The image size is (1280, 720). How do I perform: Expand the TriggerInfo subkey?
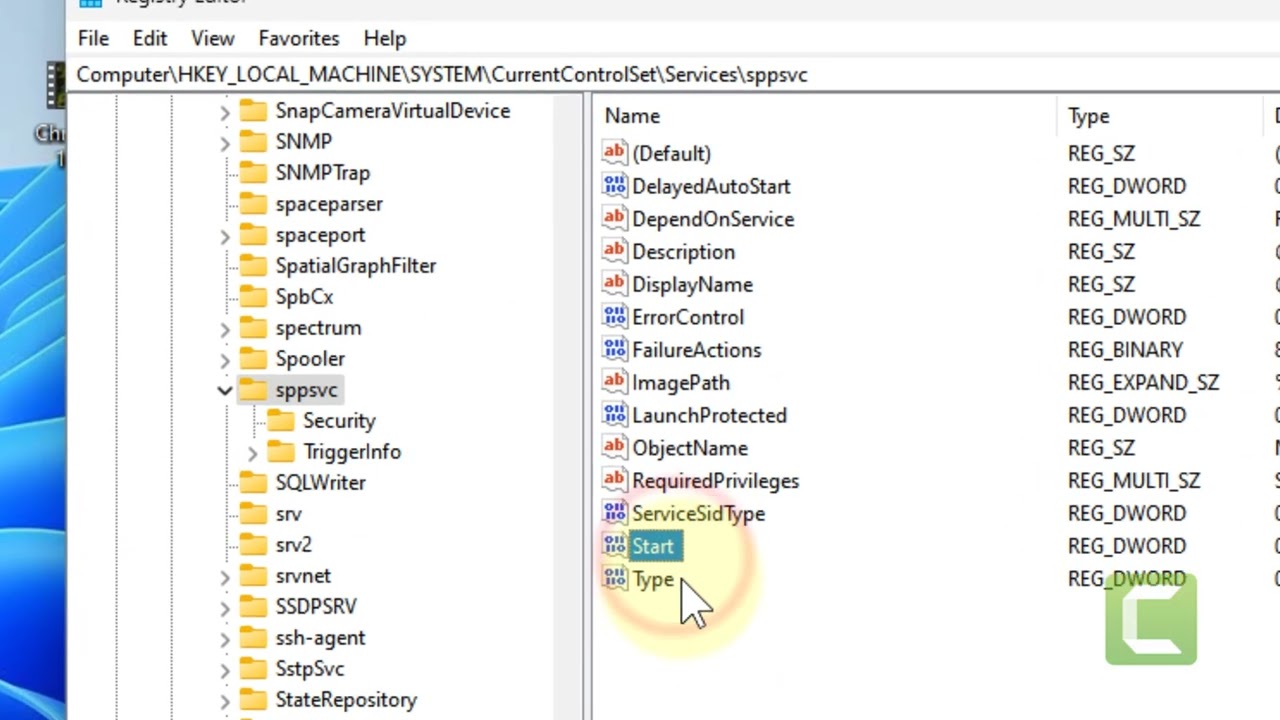[253, 452]
